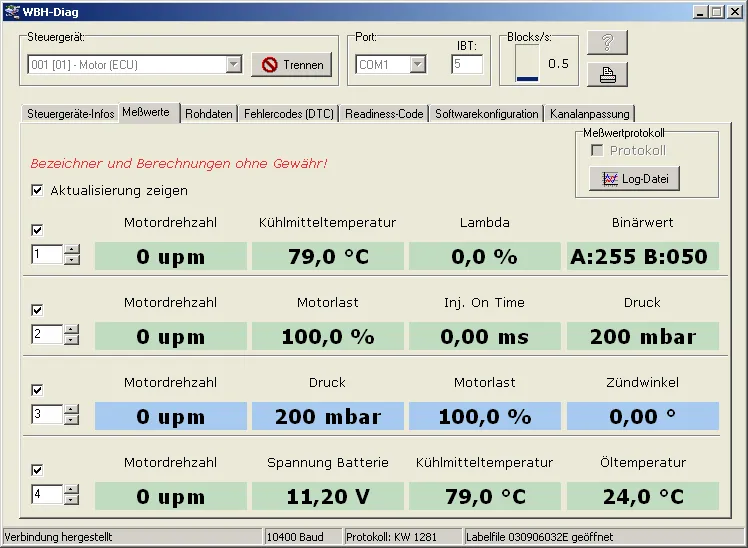Image resolution: width=748 pixels, height=548 pixels.
Task: Click status bar text Verbindung hergestellt
Action: (58, 537)
